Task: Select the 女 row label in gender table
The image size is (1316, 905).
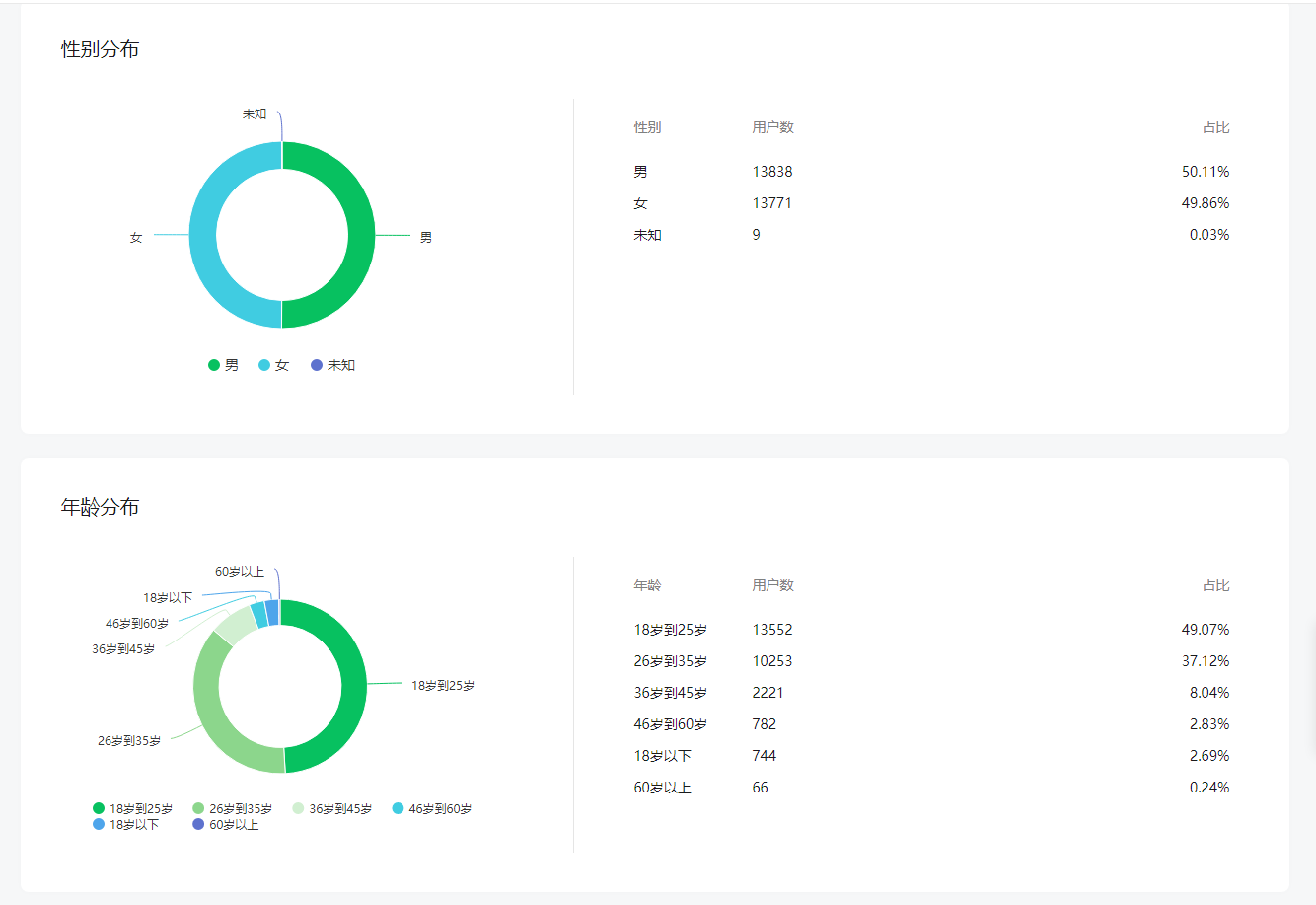Action: click(x=640, y=203)
